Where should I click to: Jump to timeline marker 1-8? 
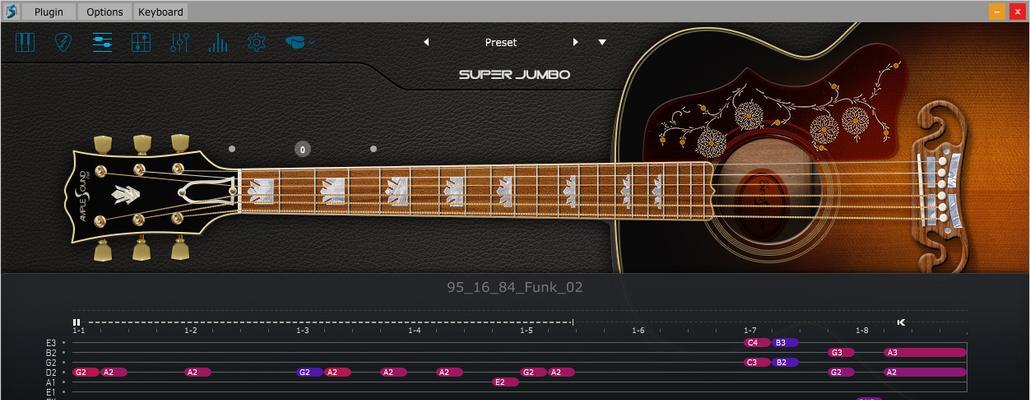(x=862, y=330)
